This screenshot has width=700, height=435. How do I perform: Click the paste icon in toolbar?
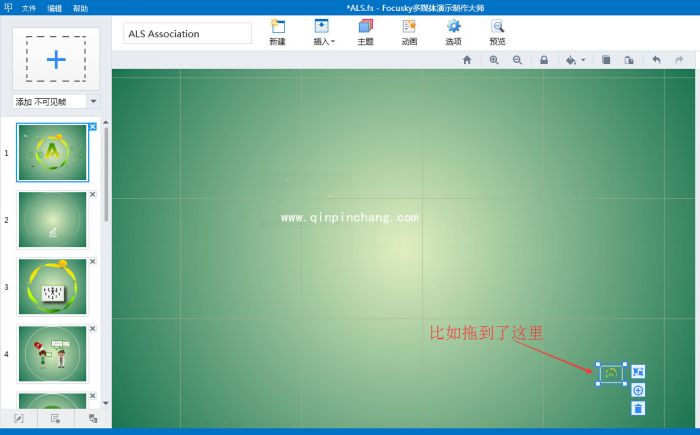629,60
